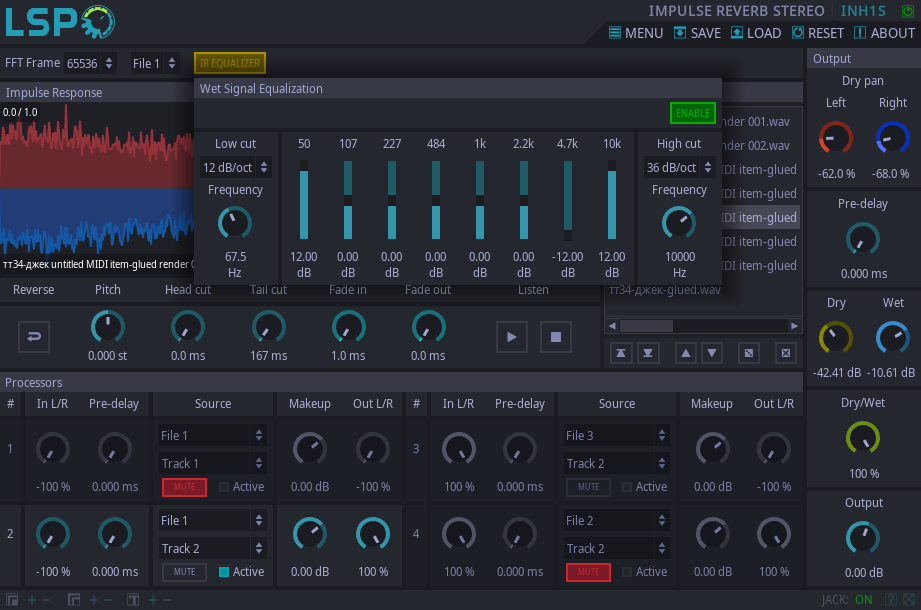921x610 pixels.
Task: Enable processor 4 Active checkbox
Action: click(627, 572)
